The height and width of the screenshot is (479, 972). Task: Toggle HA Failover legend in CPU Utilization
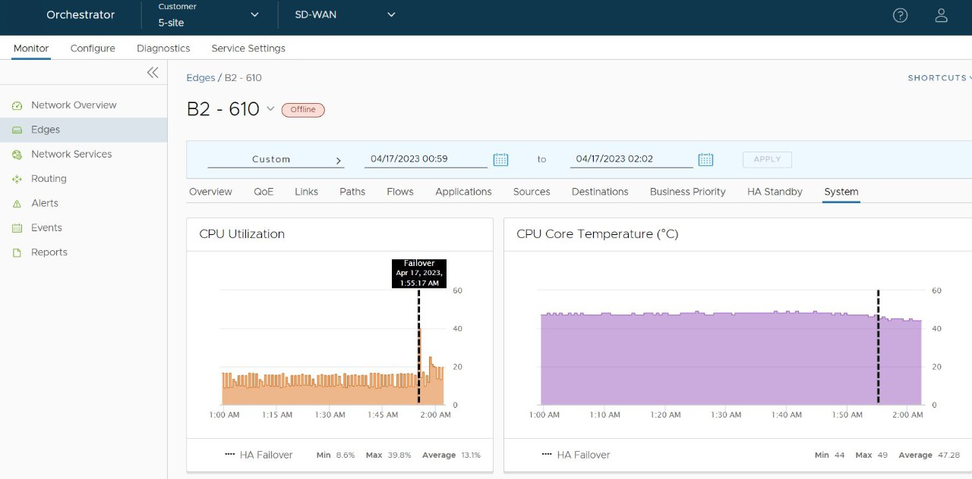coord(259,455)
